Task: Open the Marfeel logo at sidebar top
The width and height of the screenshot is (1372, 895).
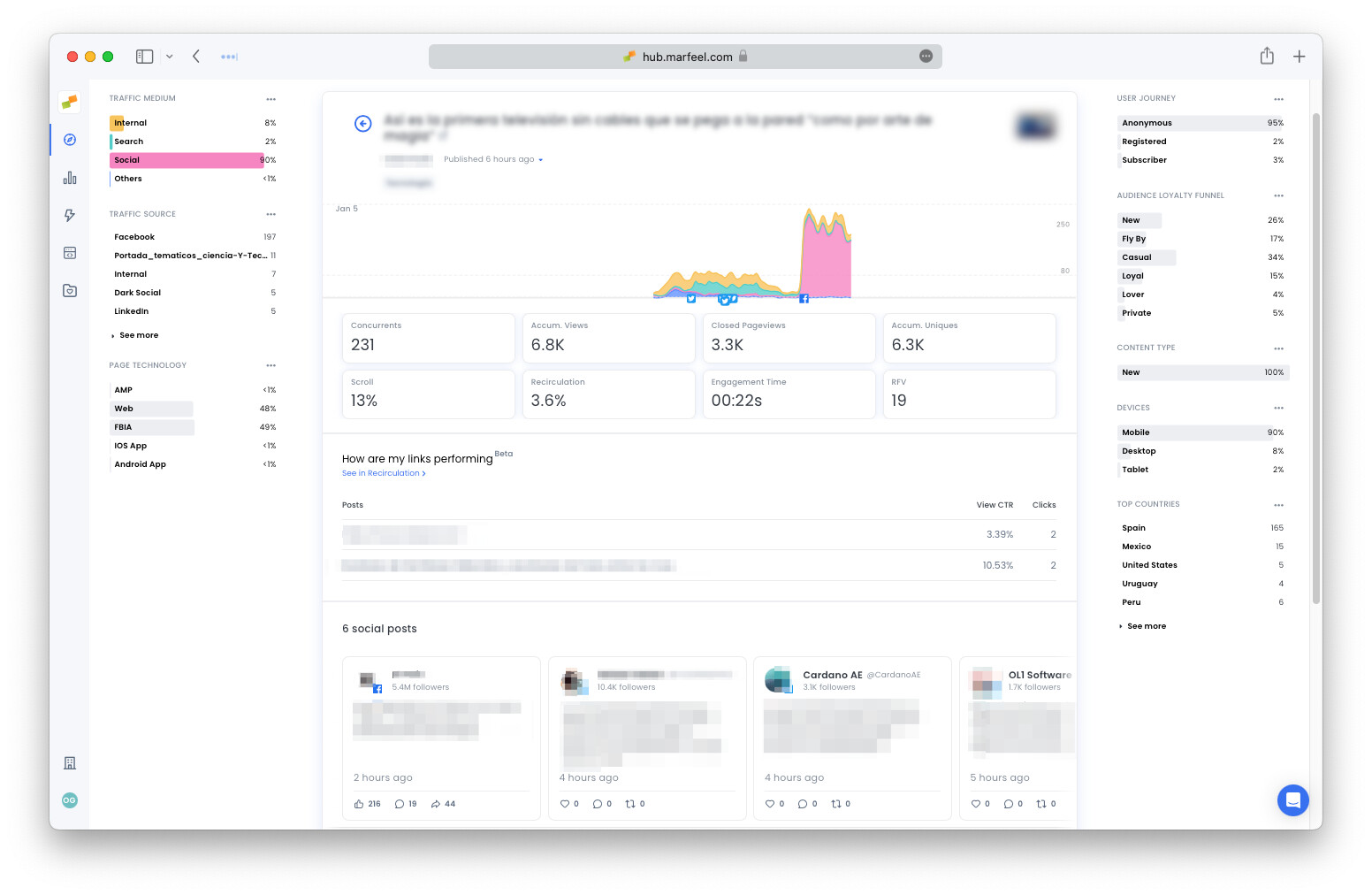Action: point(69,102)
